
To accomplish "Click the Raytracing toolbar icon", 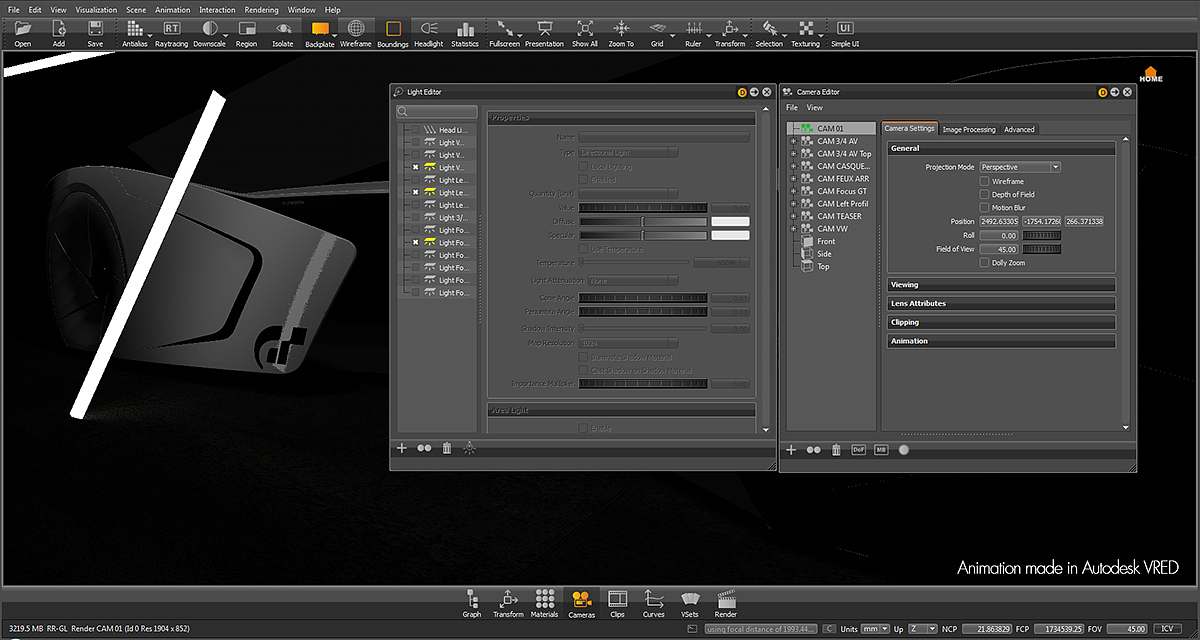I will pos(172,30).
